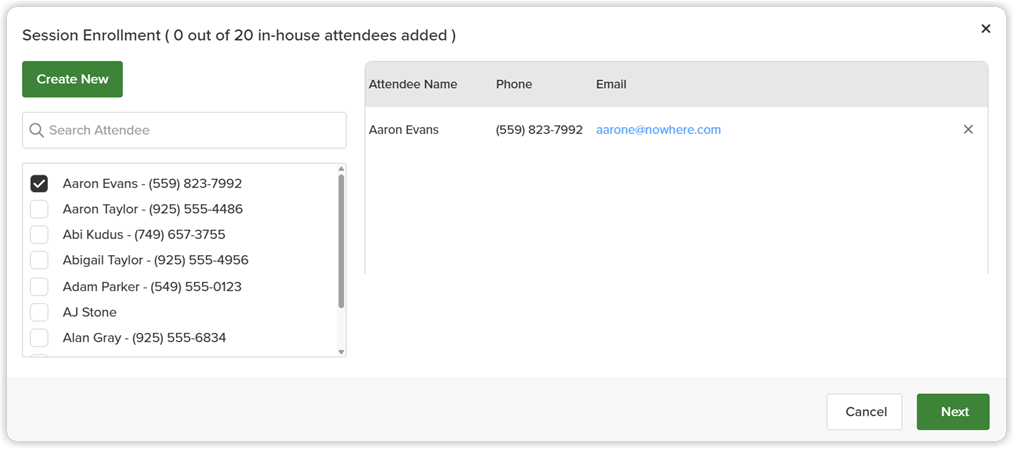Screen dimensions: 1015x449
Task: Click the list scroll-up arrow
Action: [x=341, y=169]
